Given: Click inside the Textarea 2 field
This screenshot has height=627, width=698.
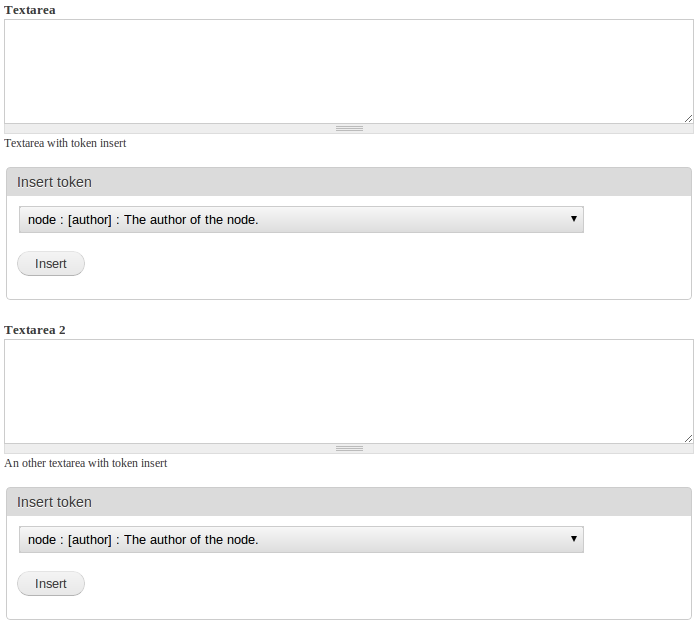Looking at the screenshot, I should pos(349,392).
